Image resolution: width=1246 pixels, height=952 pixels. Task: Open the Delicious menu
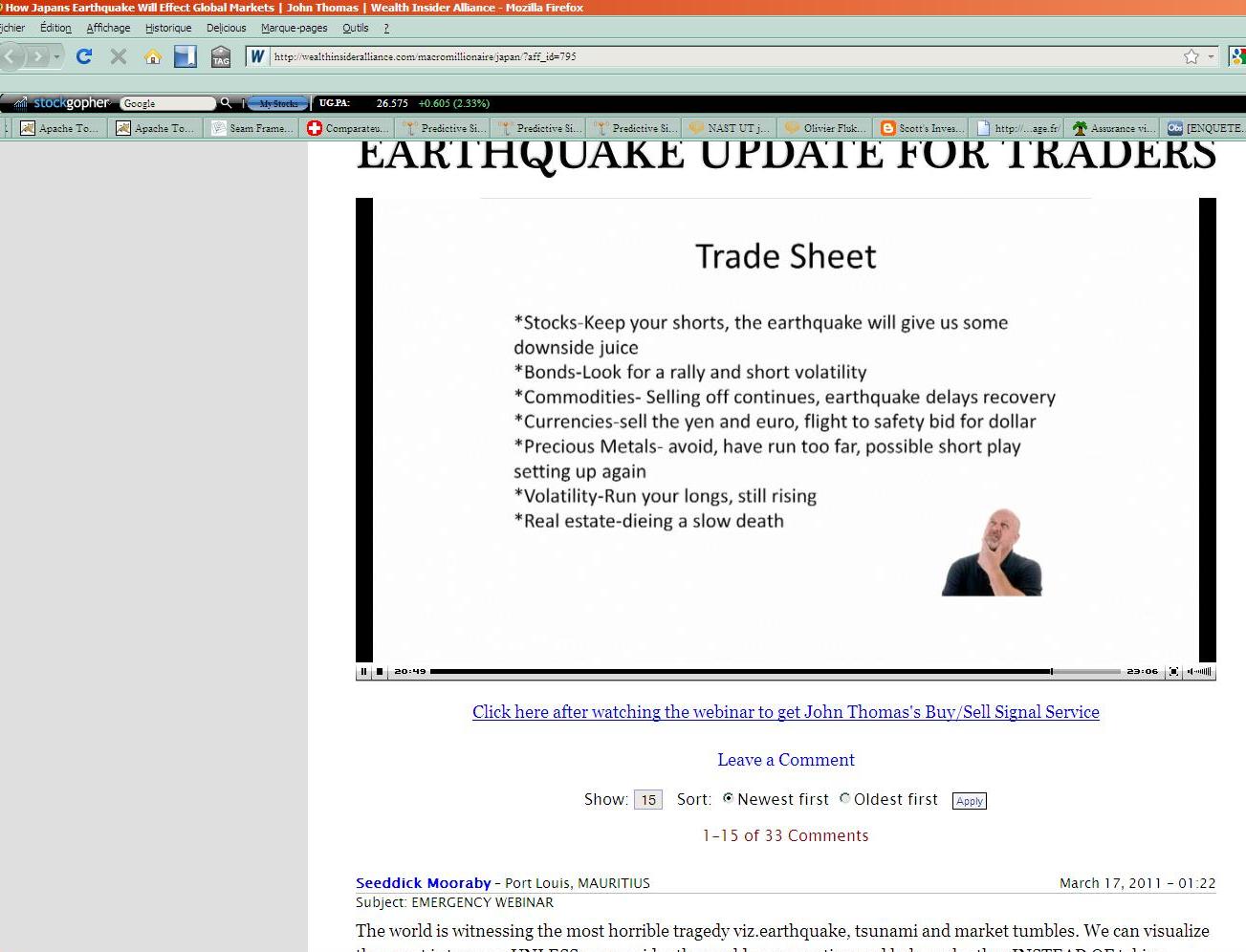[x=226, y=28]
